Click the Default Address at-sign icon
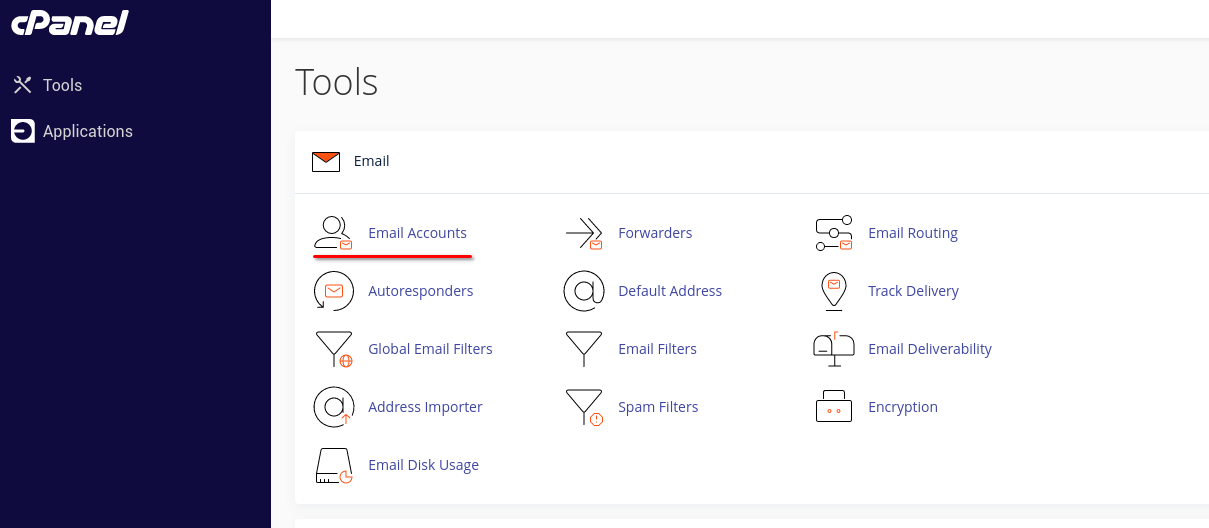The image size is (1209, 528). 583,291
